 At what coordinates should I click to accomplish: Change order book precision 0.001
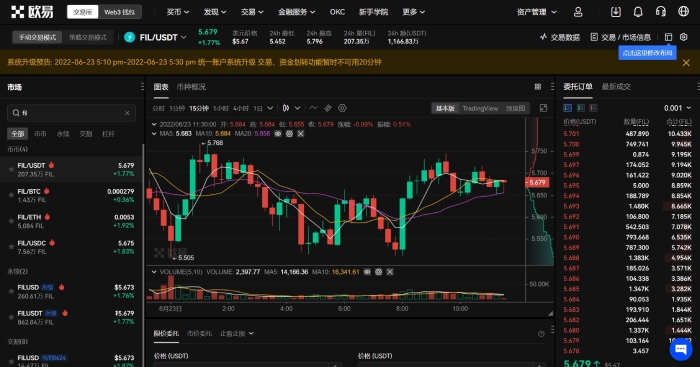[x=677, y=108]
